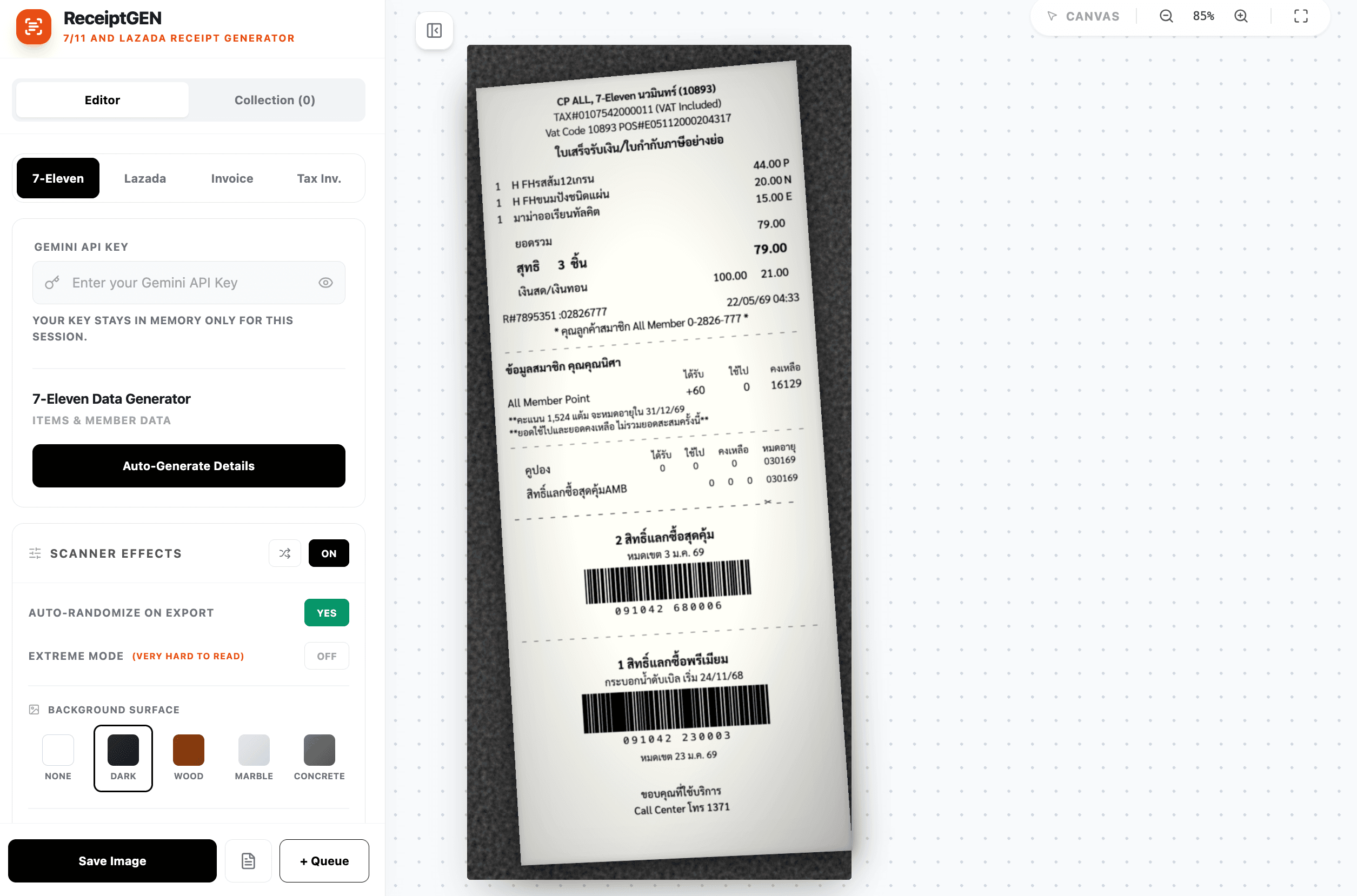Toggle Auto-Randomize on Export

[x=327, y=613]
